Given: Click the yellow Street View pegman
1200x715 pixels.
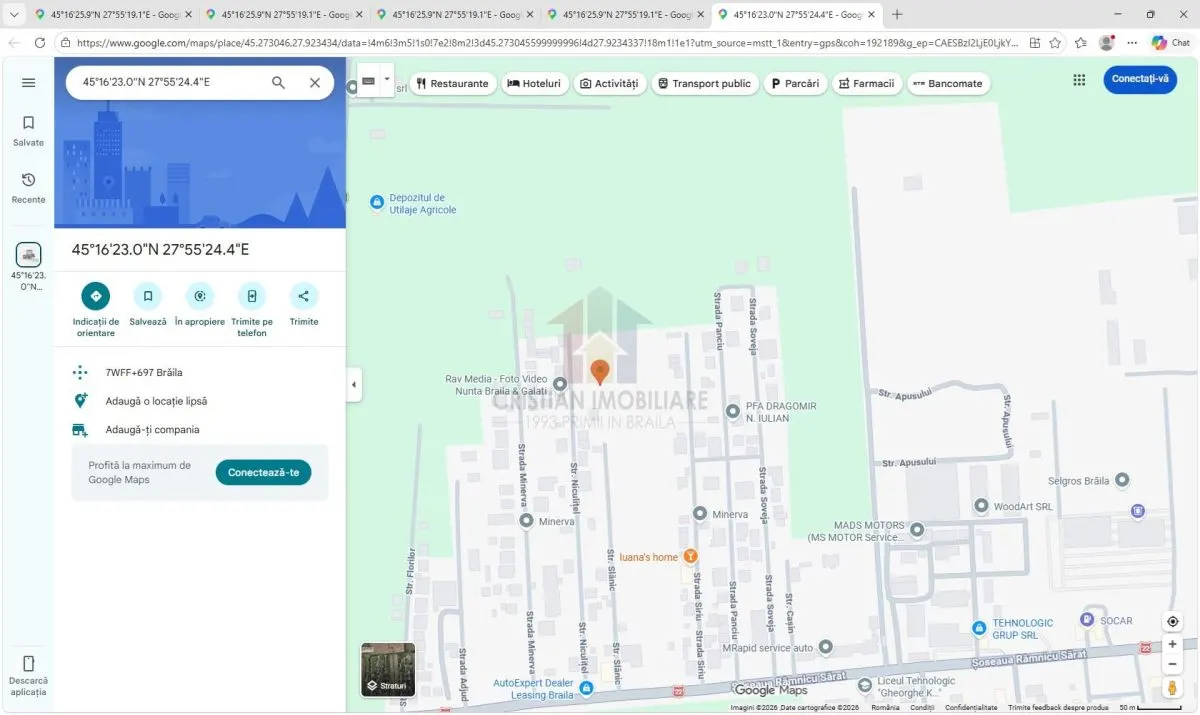Looking at the screenshot, I should click(x=1173, y=688).
